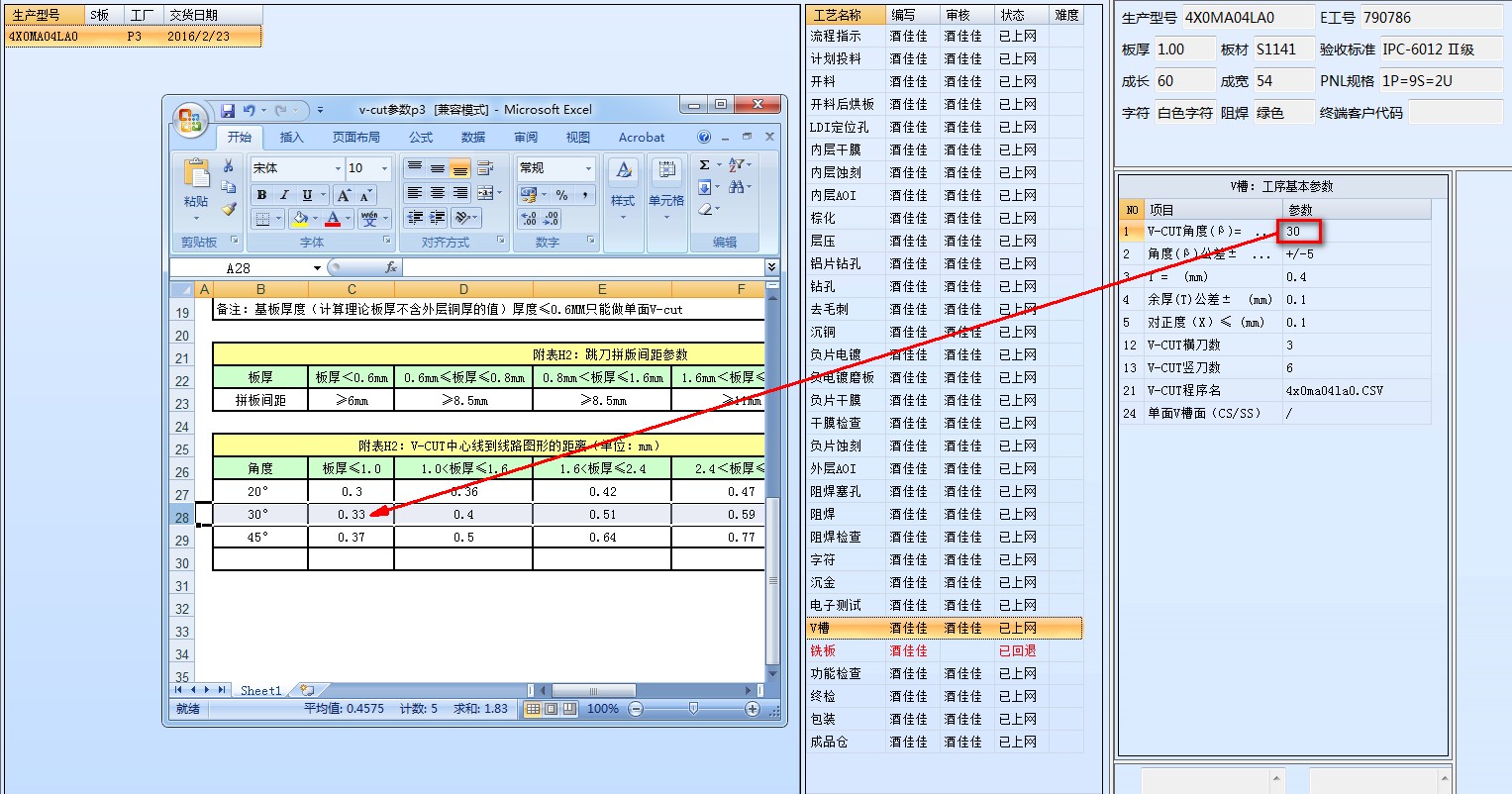Undo the last action in Excel

tap(250, 111)
